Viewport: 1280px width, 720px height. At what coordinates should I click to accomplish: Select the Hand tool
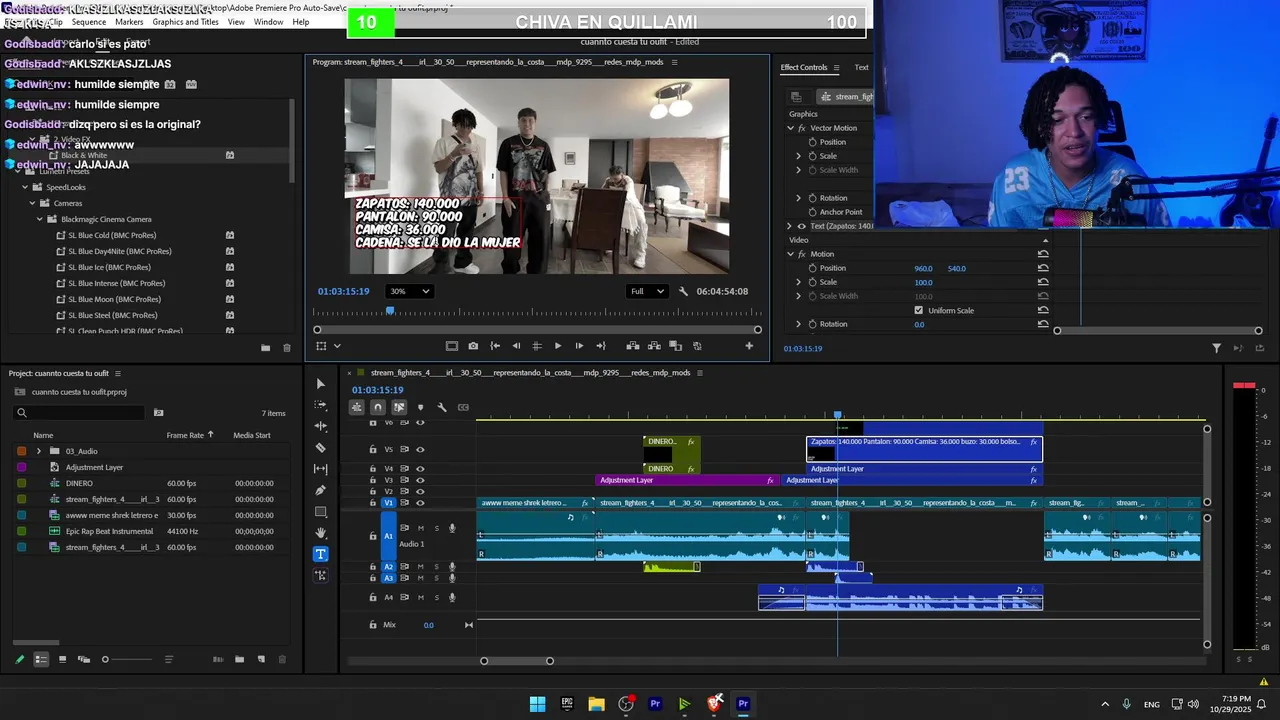(320, 533)
